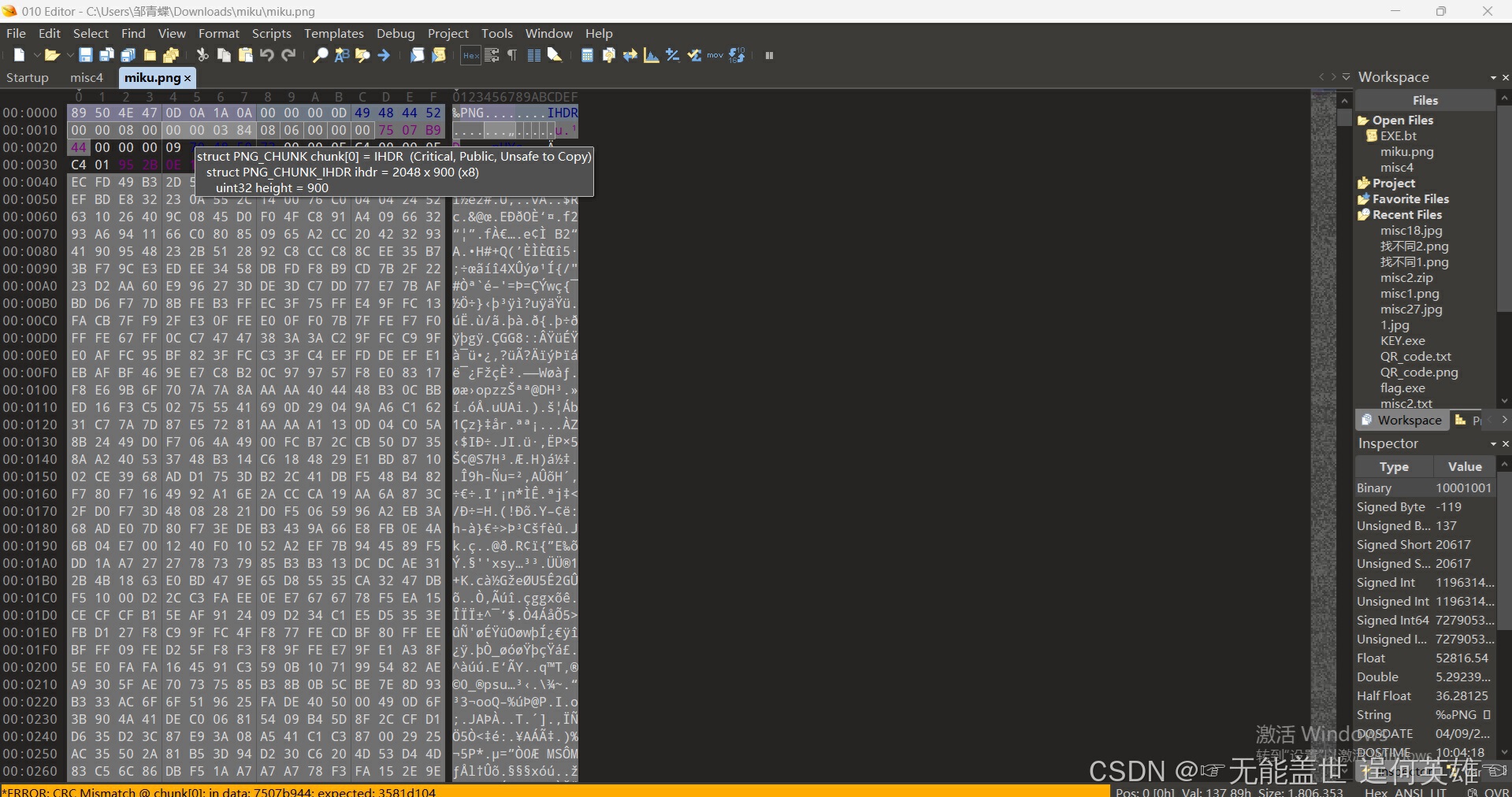Open the Find tool via magnifier icon
The image size is (1512, 797).
[320, 55]
